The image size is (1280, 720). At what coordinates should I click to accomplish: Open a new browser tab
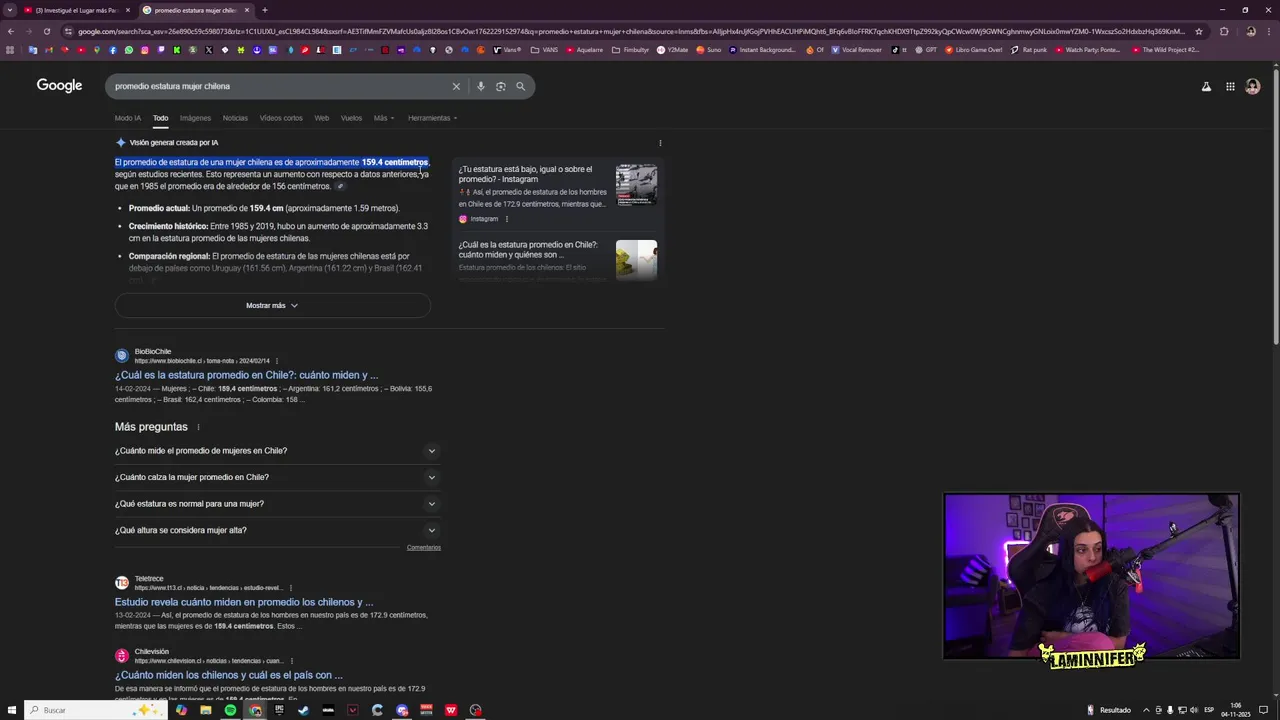264,10
